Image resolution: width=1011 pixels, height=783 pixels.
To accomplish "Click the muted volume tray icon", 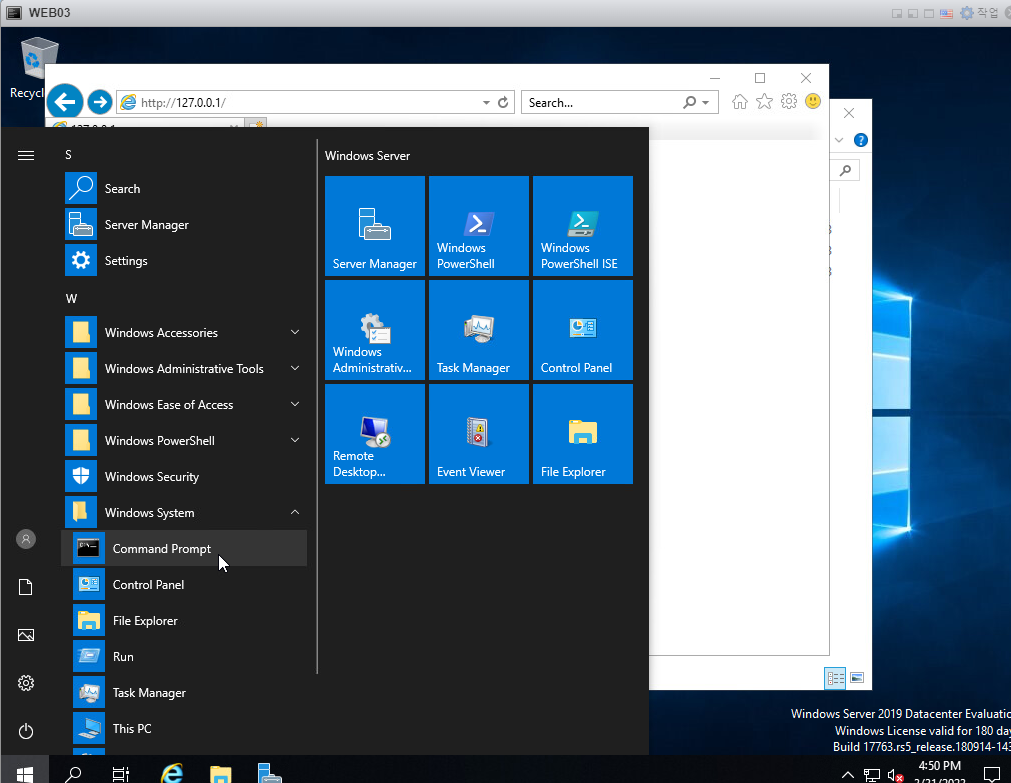I will 895,775.
